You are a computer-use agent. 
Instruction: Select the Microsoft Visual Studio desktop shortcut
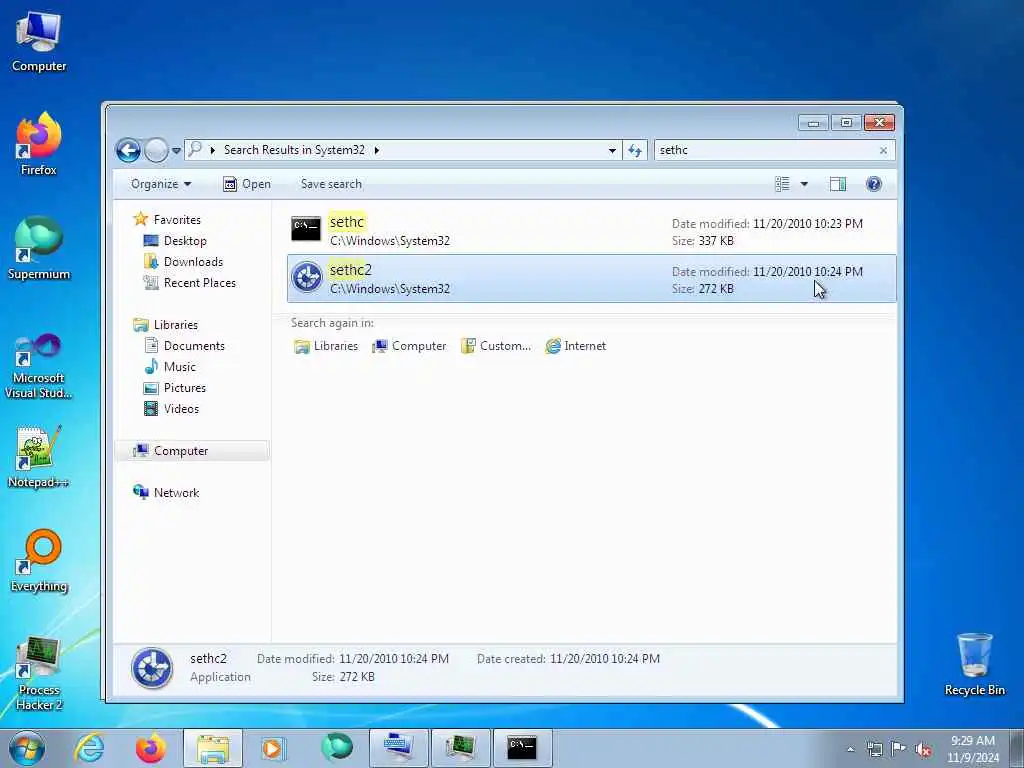coord(39,366)
